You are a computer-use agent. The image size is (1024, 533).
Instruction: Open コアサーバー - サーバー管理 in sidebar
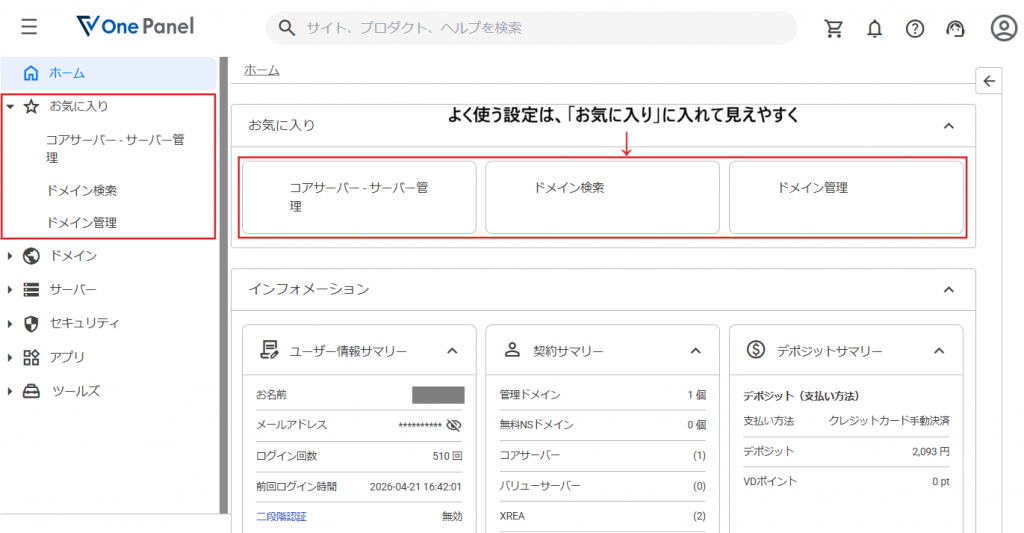[x=115, y=148]
